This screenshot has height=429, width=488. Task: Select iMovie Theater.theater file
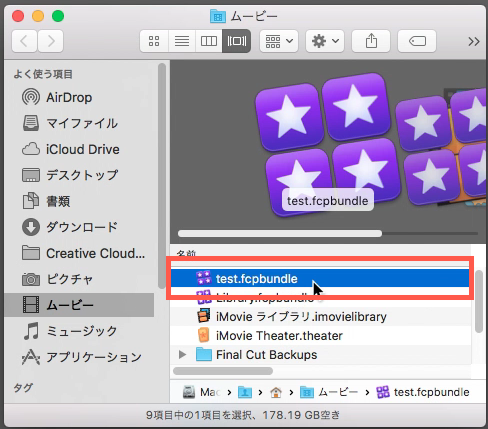pos(321,335)
